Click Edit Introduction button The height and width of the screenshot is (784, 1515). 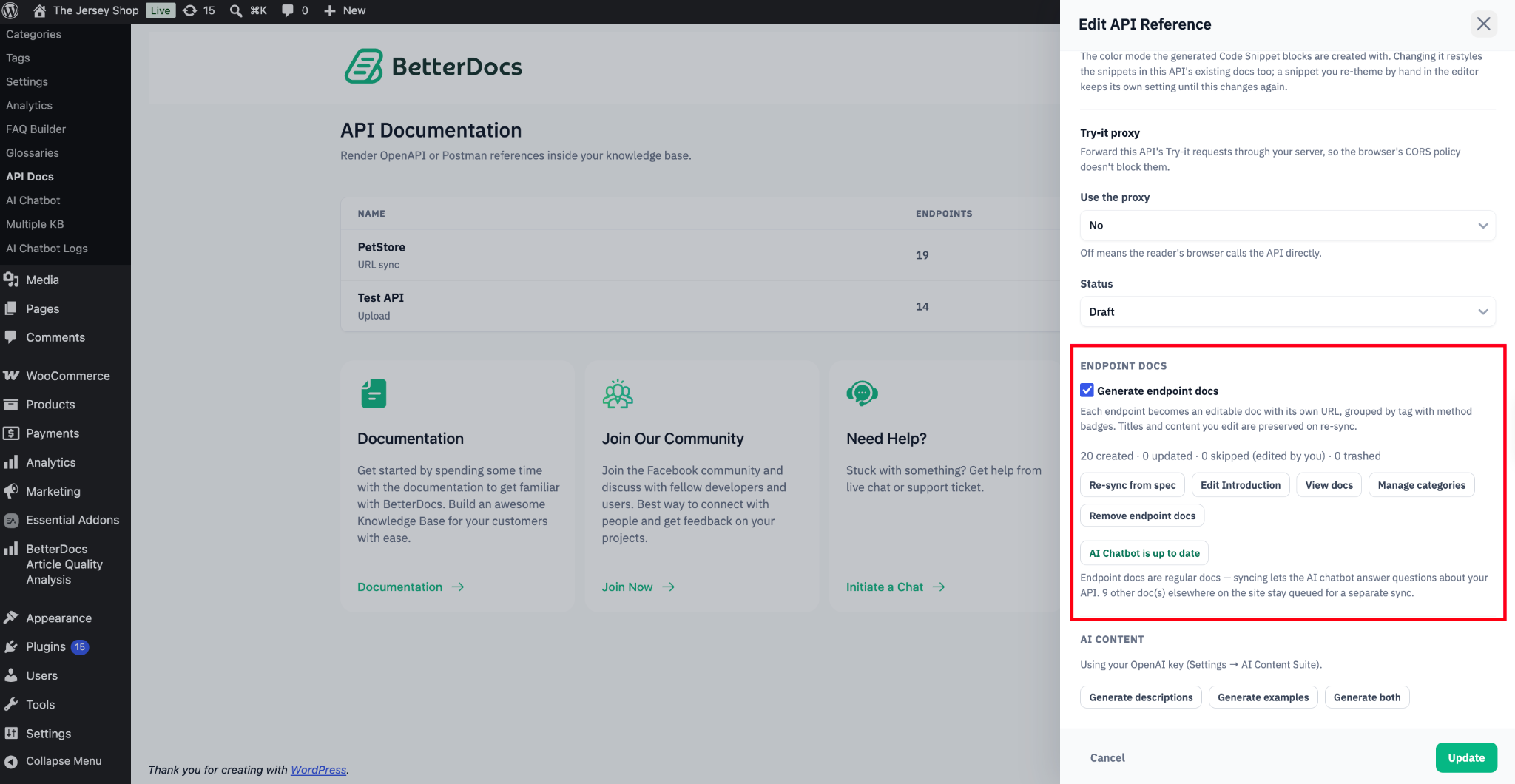pos(1241,485)
